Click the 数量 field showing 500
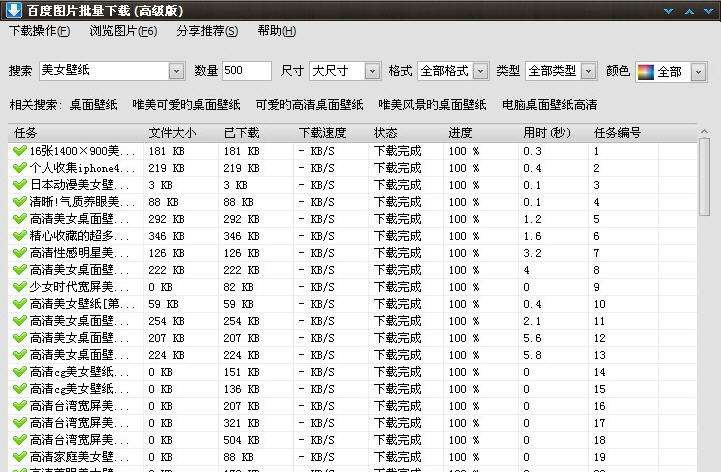 click(x=247, y=71)
